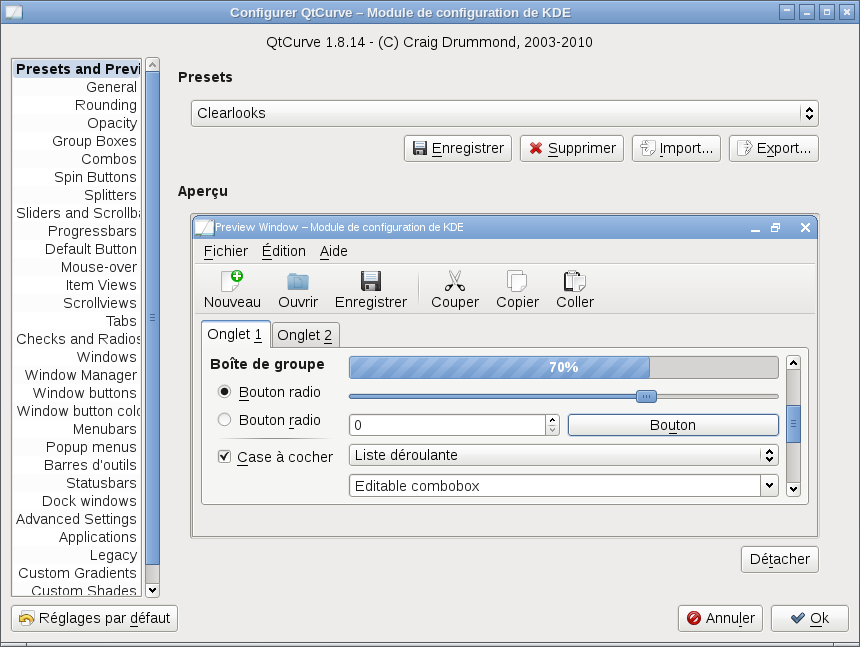Click the main window menu icon in title bar
Image resolution: width=860 pixels, height=647 pixels.
click(14, 12)
